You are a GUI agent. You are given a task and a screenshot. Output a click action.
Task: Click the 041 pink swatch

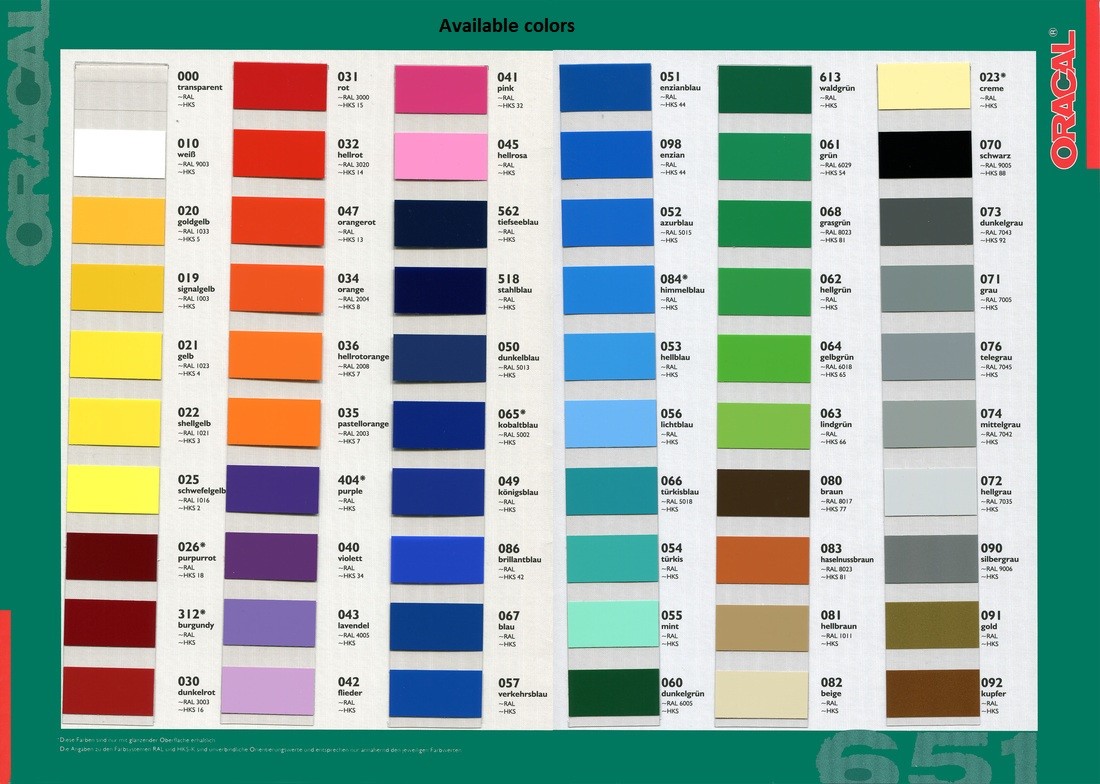pos(441,90)
